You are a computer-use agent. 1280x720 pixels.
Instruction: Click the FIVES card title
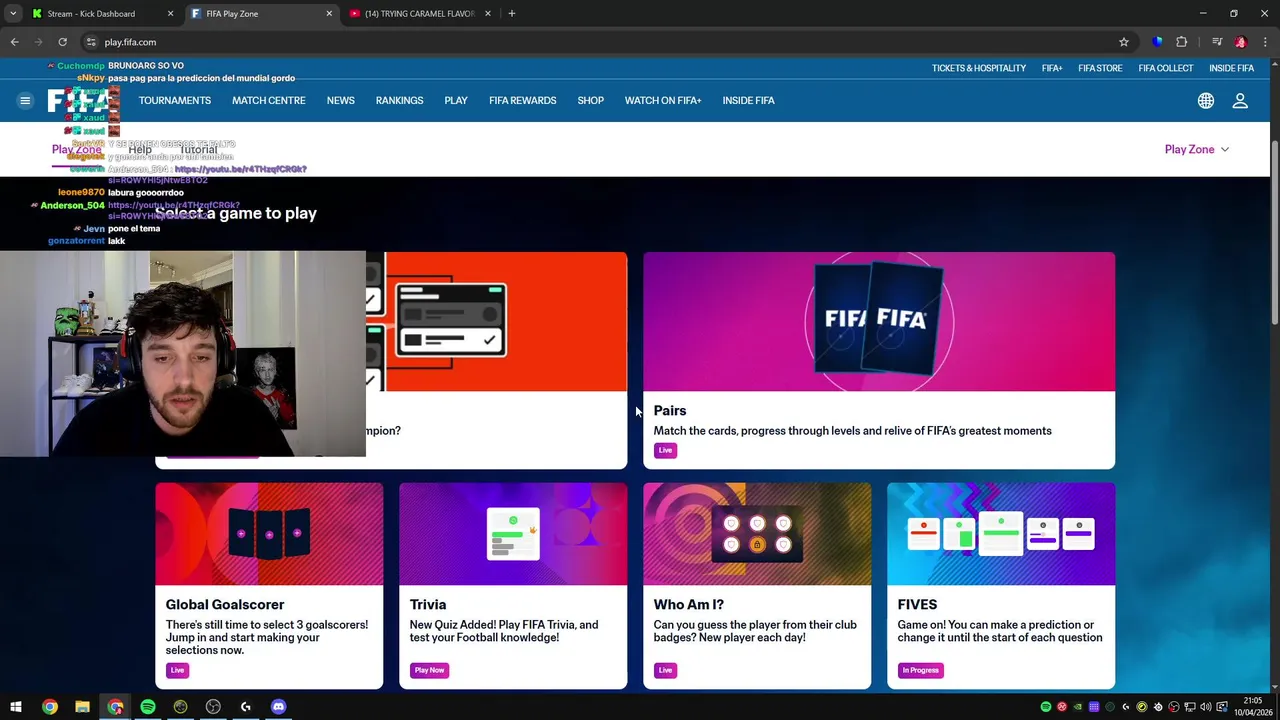point(917,605)
